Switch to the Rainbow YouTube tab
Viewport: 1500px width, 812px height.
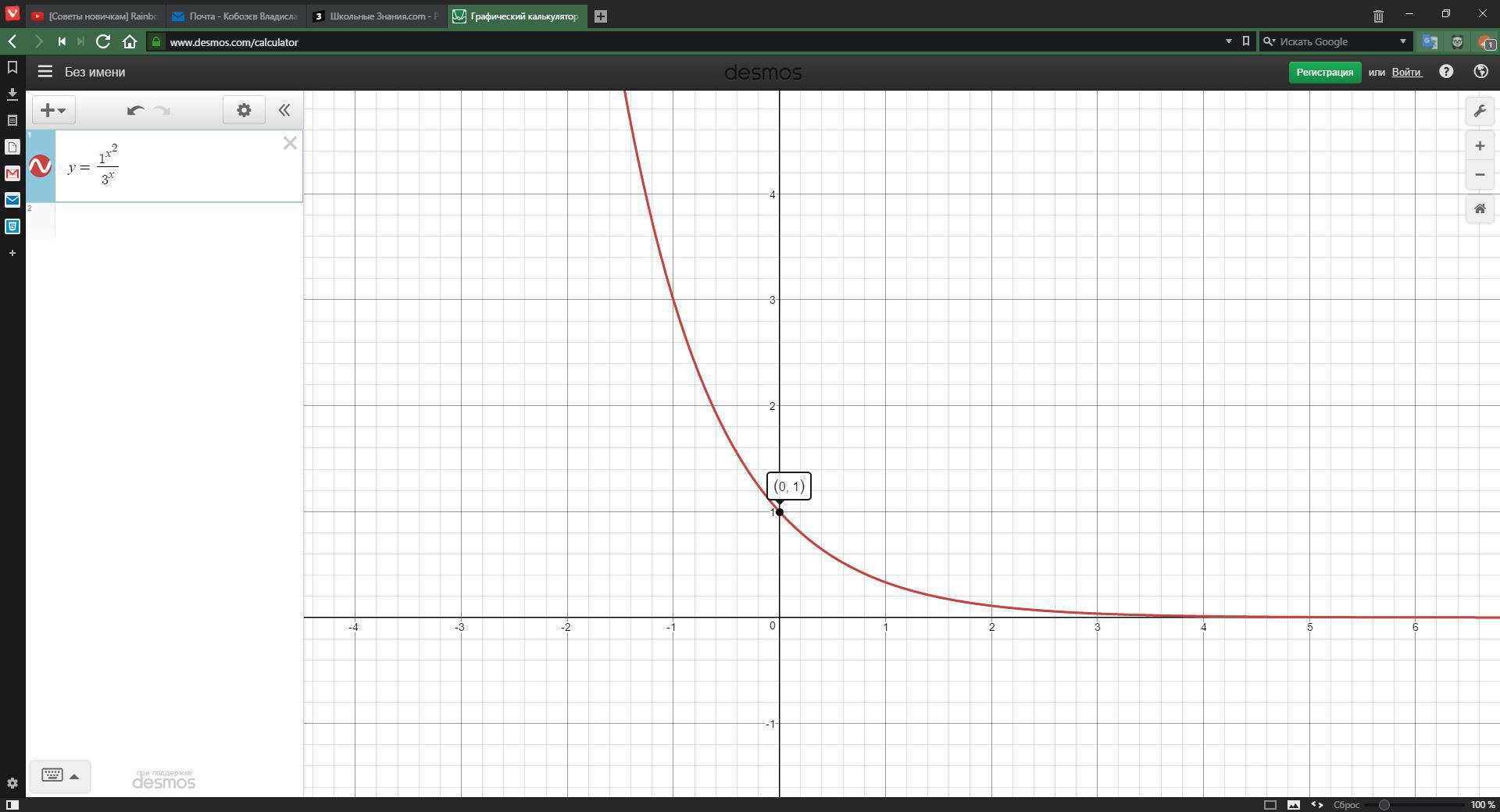pyautogui.click(x=94, y=16)
